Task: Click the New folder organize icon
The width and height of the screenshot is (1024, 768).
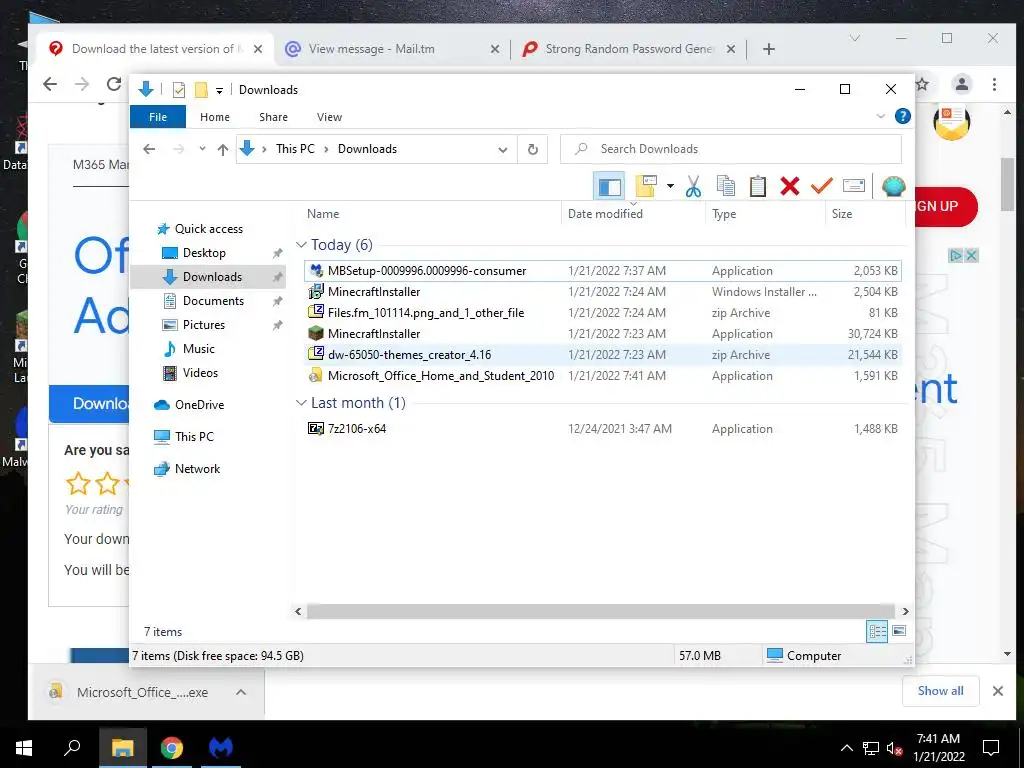Action: coord(646,186)
